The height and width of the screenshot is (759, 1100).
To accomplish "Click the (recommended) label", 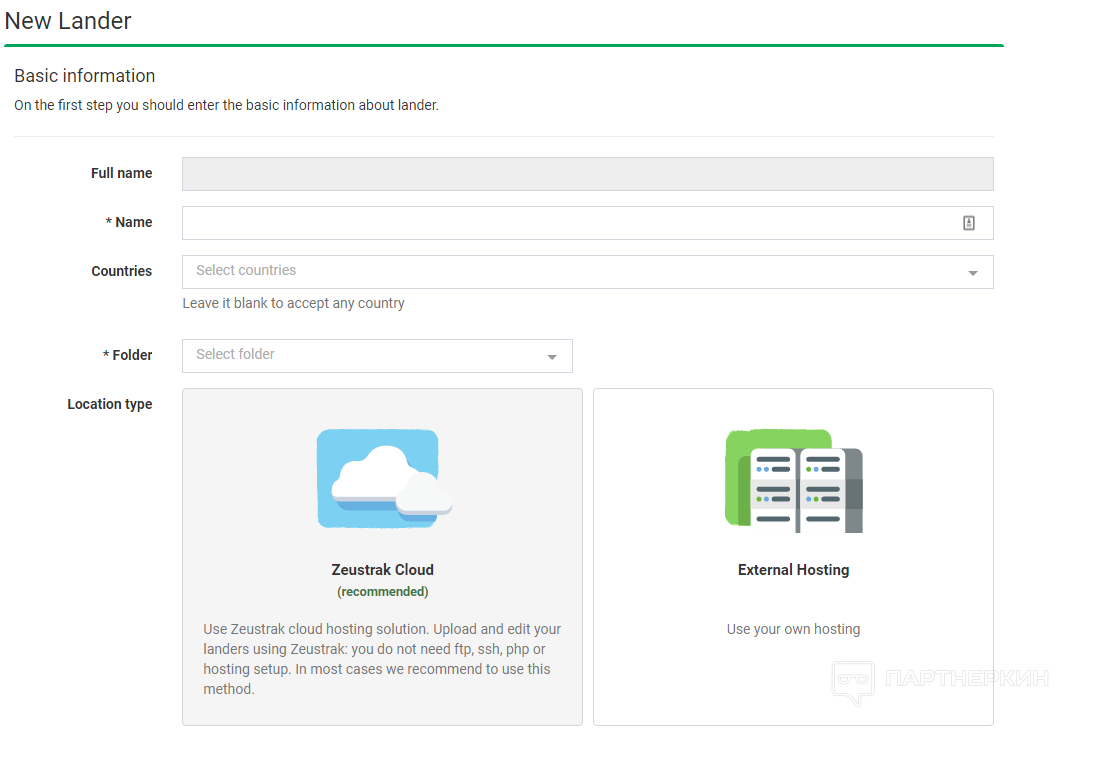I will tap(382, 591).
